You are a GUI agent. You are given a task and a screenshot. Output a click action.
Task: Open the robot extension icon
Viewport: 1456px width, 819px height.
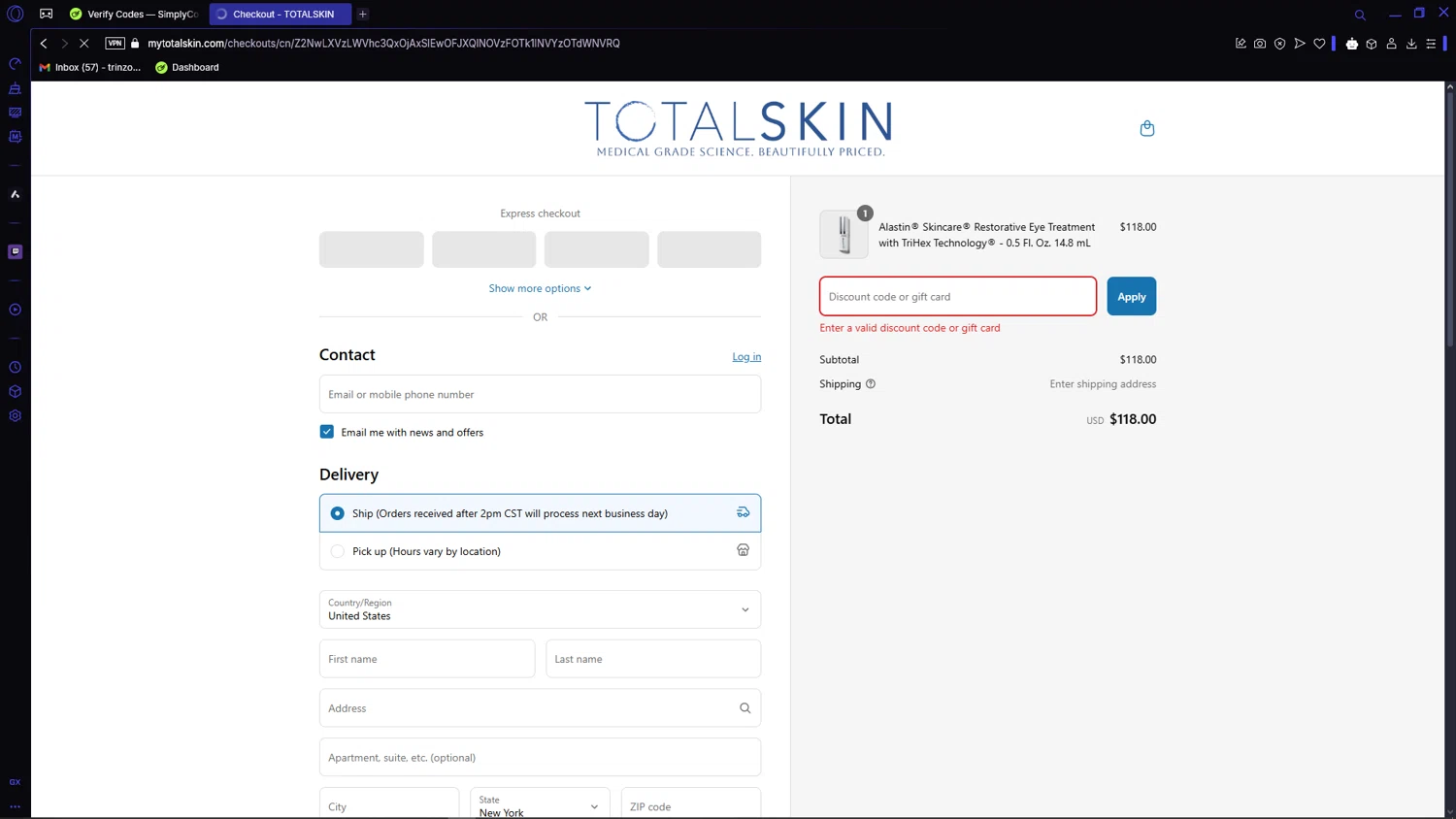(x=1352, y=43)
